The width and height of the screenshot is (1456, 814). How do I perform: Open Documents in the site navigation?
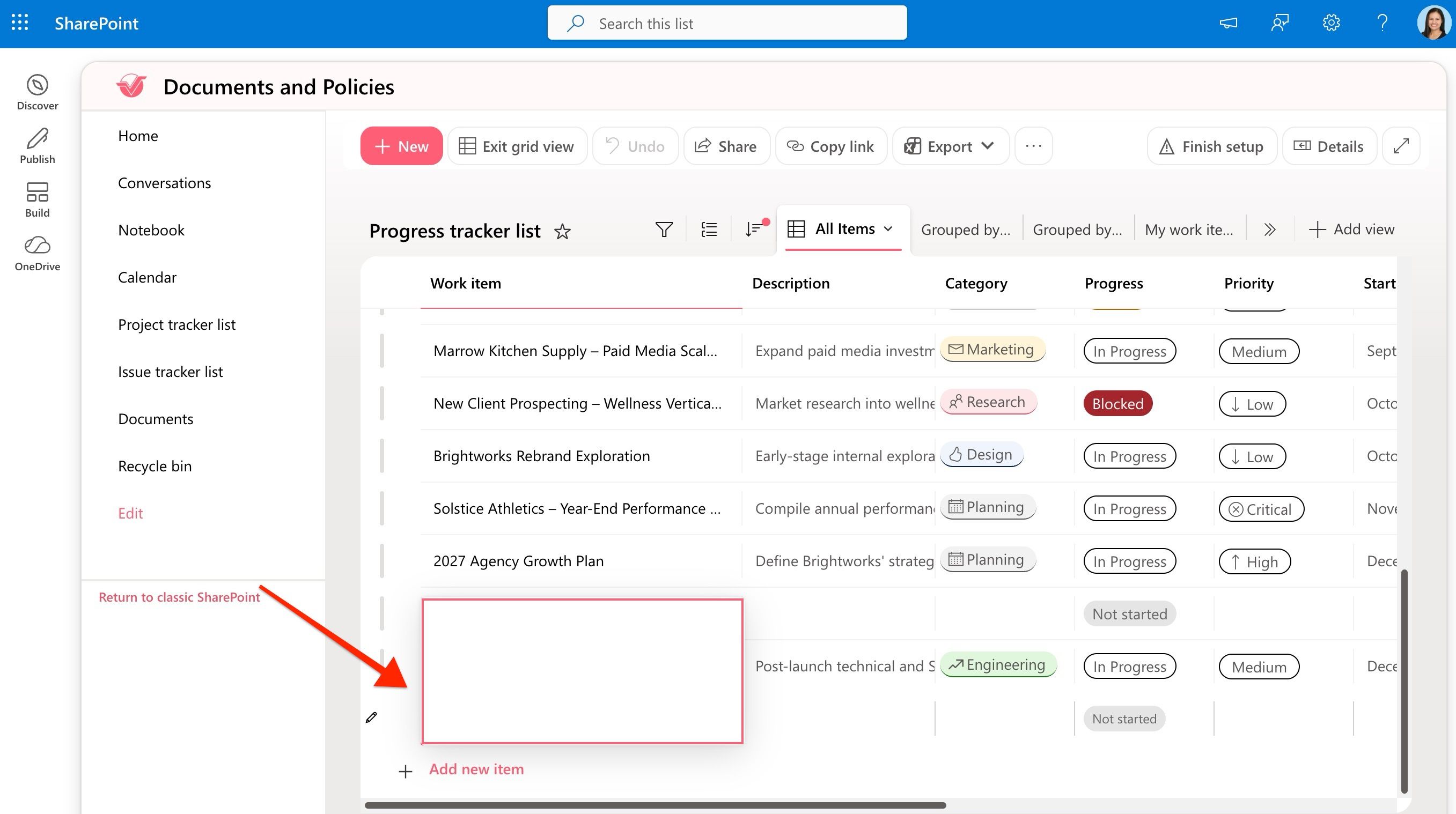[x=156, y=419]
